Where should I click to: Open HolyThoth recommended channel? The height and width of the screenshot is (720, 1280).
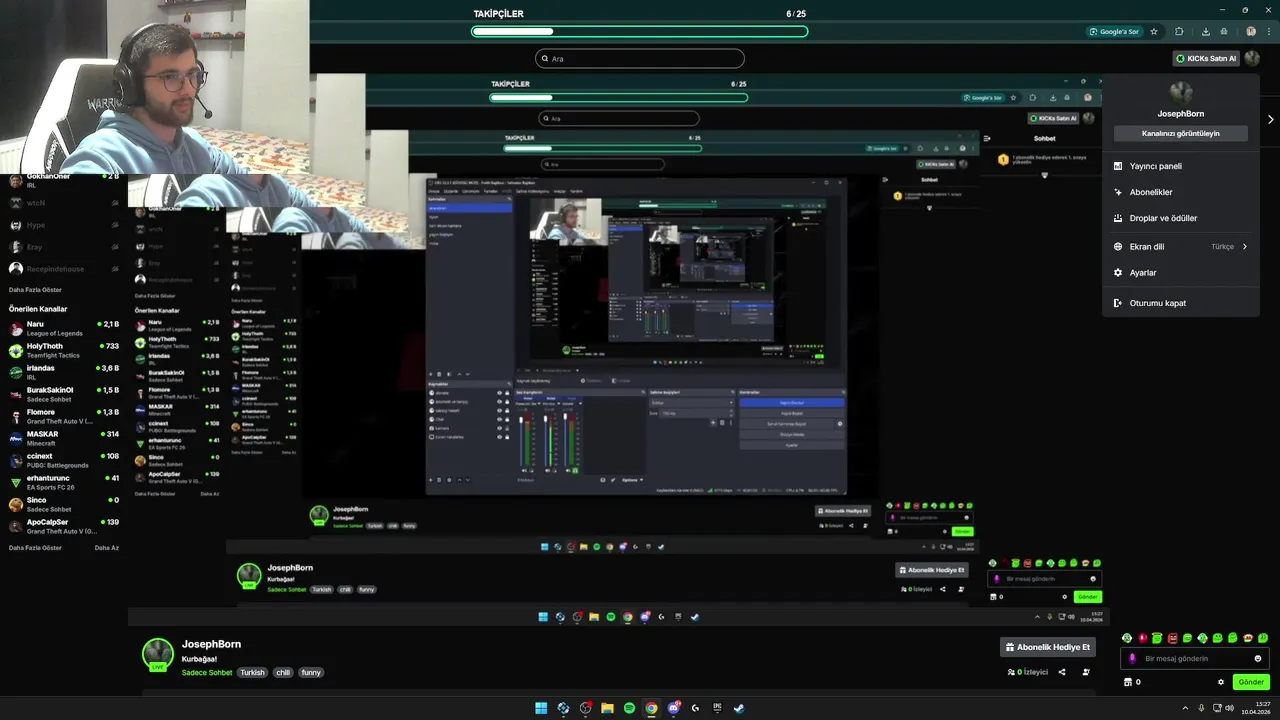coord(64,350)
